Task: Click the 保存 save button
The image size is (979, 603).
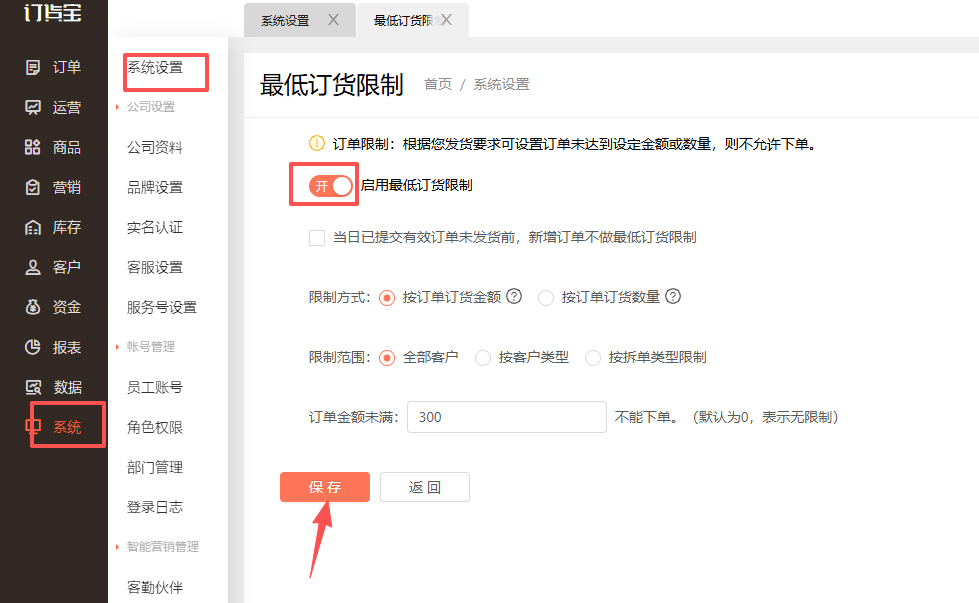Action: 325,487
